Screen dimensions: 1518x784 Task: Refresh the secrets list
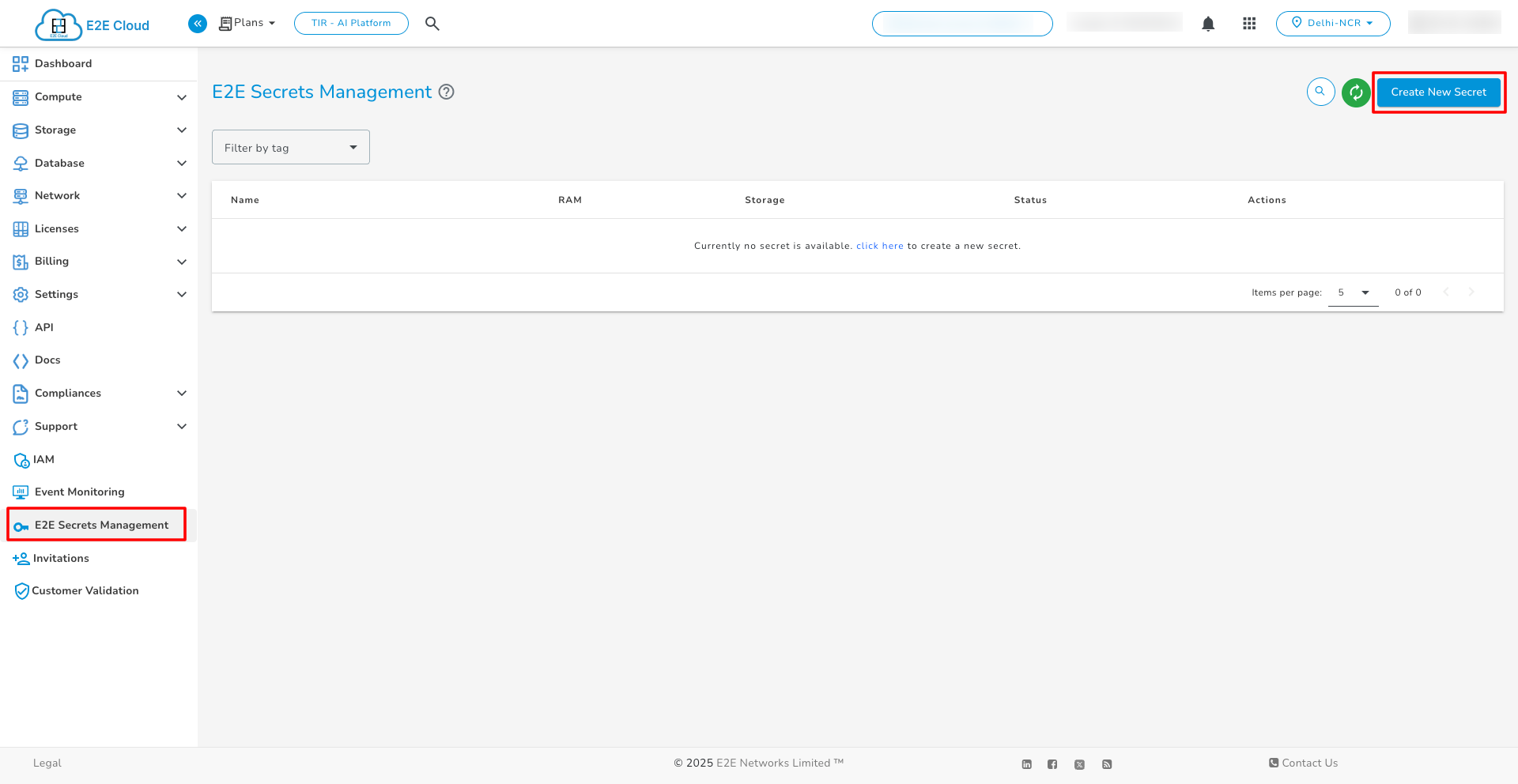(1356, 92)
